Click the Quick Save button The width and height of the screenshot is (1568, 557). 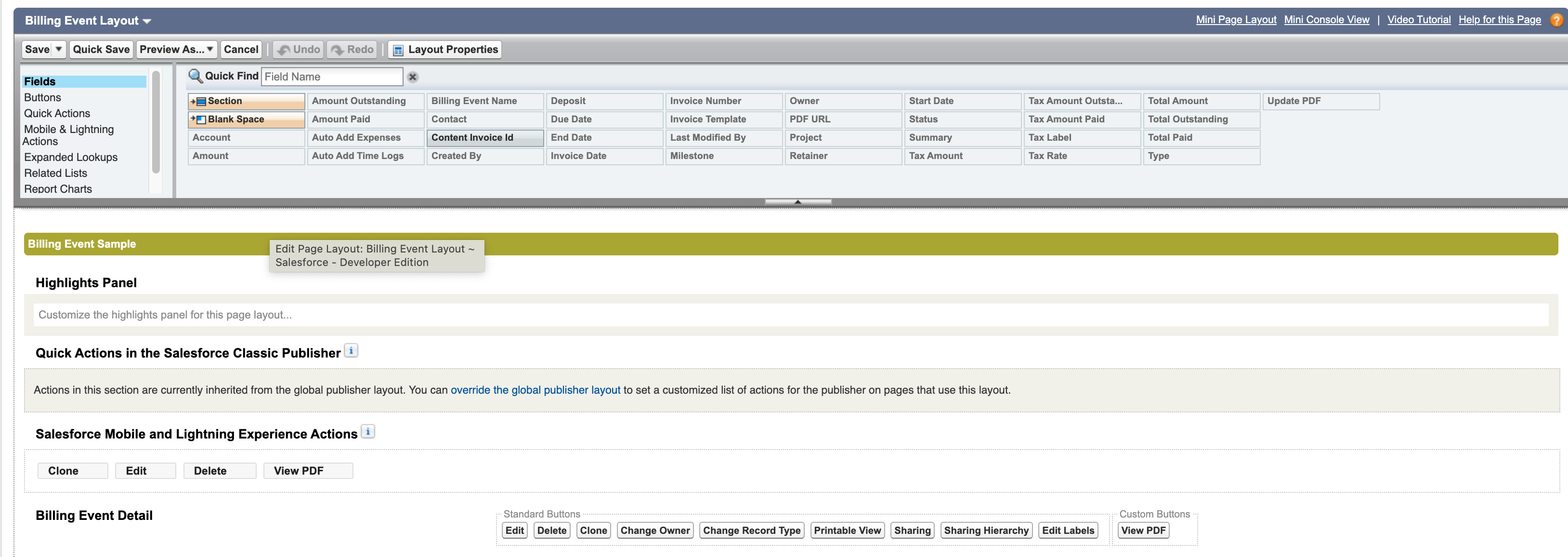[x=101, y=49]
